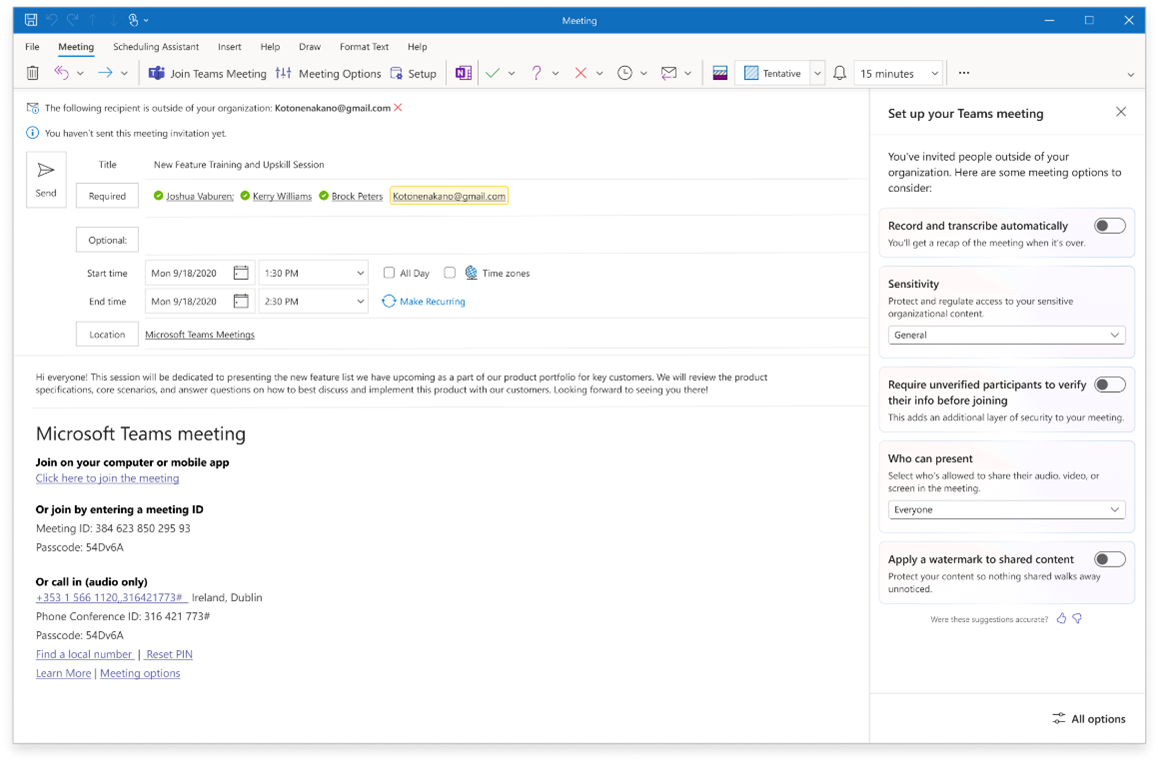This screenshot has height=763, width=1159.
Task: Check the Time zones checkbox
Action: coord(449,273)
